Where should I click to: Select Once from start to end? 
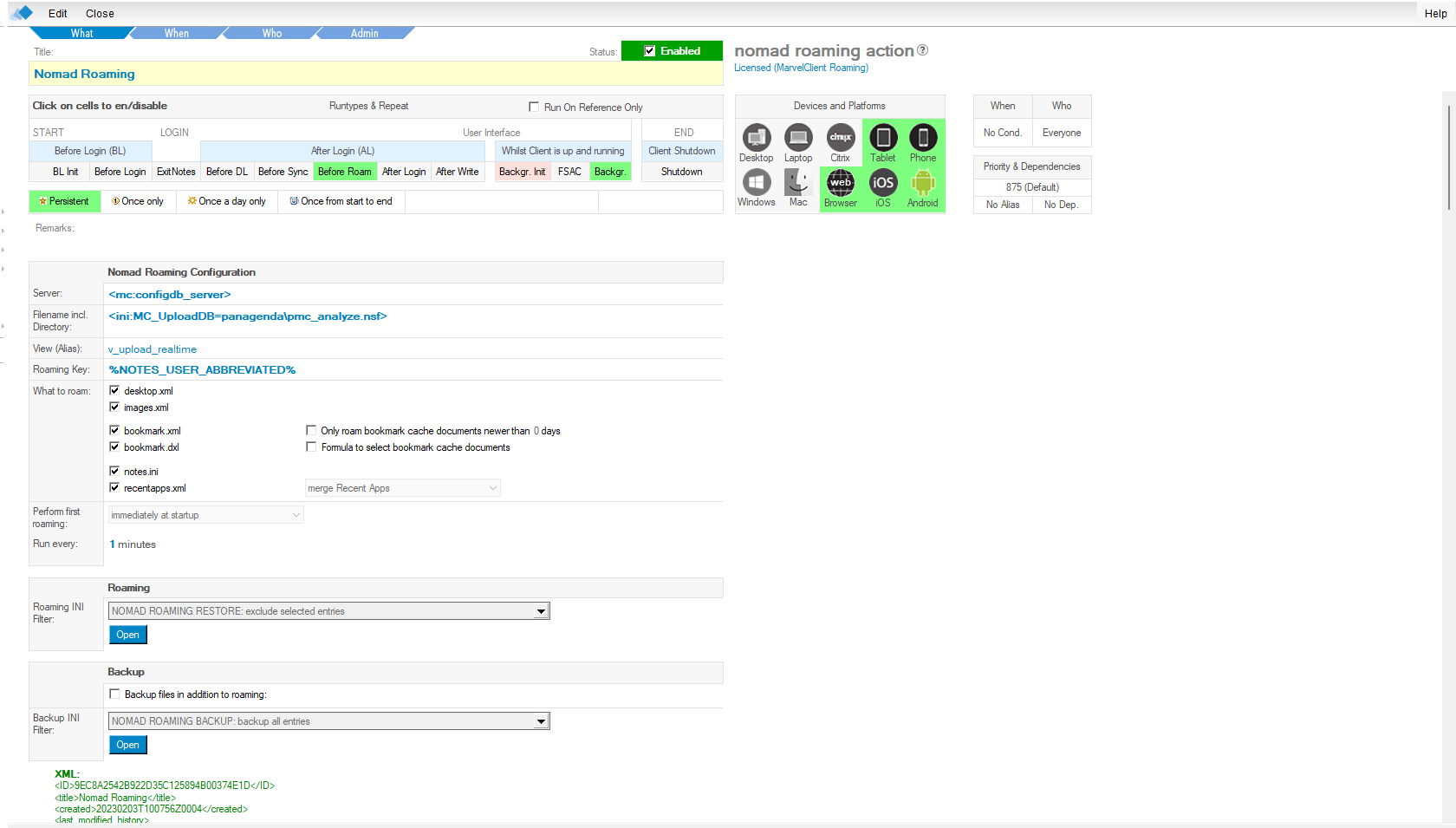click(341, 201)
